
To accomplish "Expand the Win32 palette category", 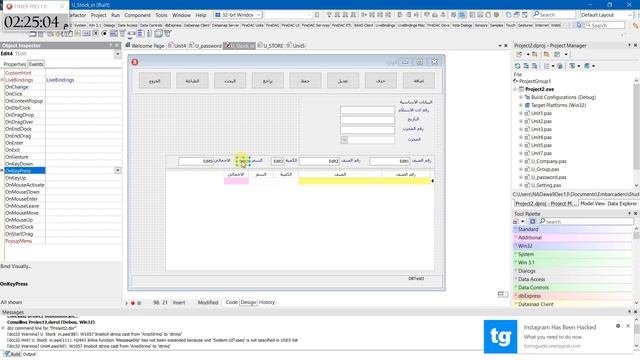I will (x=516, y=246).
